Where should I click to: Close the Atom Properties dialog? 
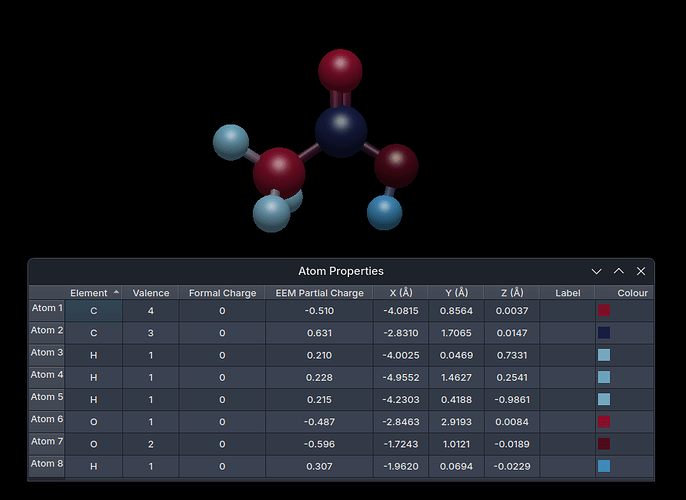click(x=641, y=271)
